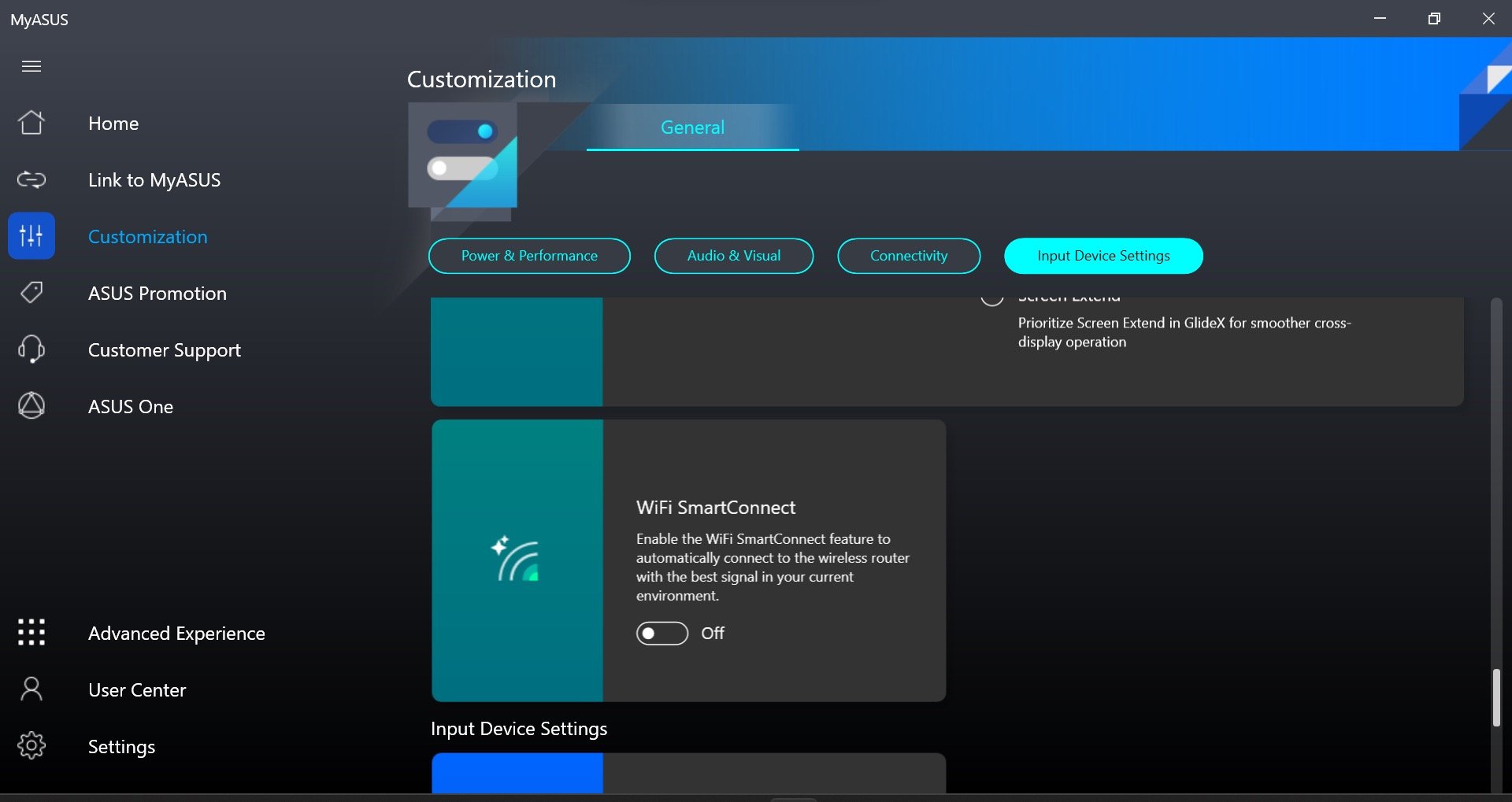This screenshot has width=1512, height=802.
Task: Click the WiFi SmartConnect signal icon
Action: (516, 559)
